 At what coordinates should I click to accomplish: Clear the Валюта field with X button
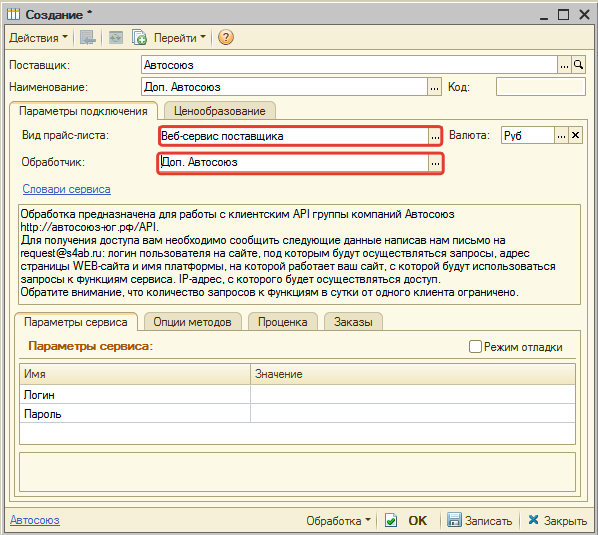click(575, 135)
